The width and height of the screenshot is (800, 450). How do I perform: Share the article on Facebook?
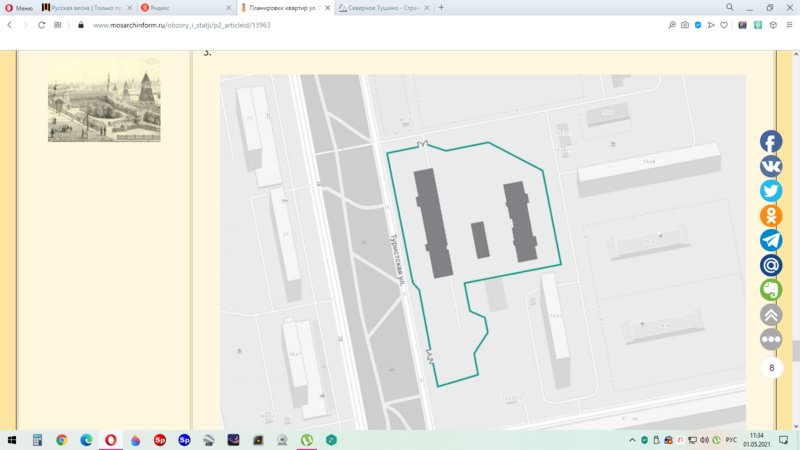(x=771, y=142)
